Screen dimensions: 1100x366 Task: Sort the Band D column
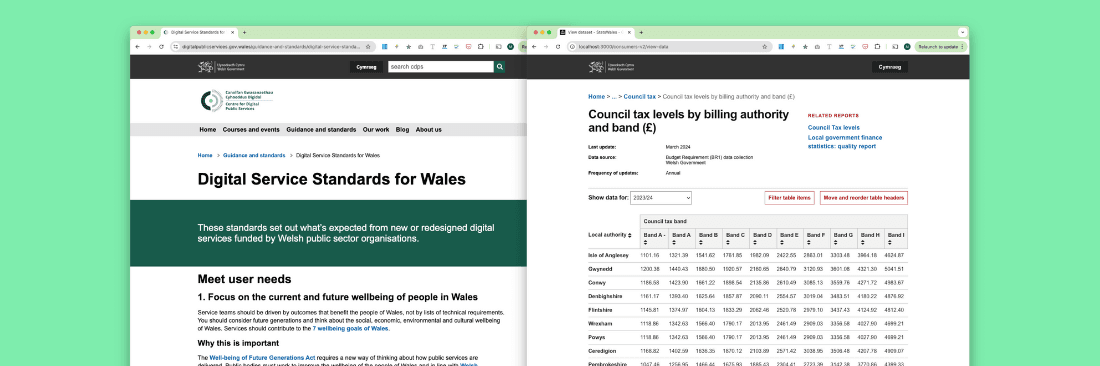[x=756, y=243]
